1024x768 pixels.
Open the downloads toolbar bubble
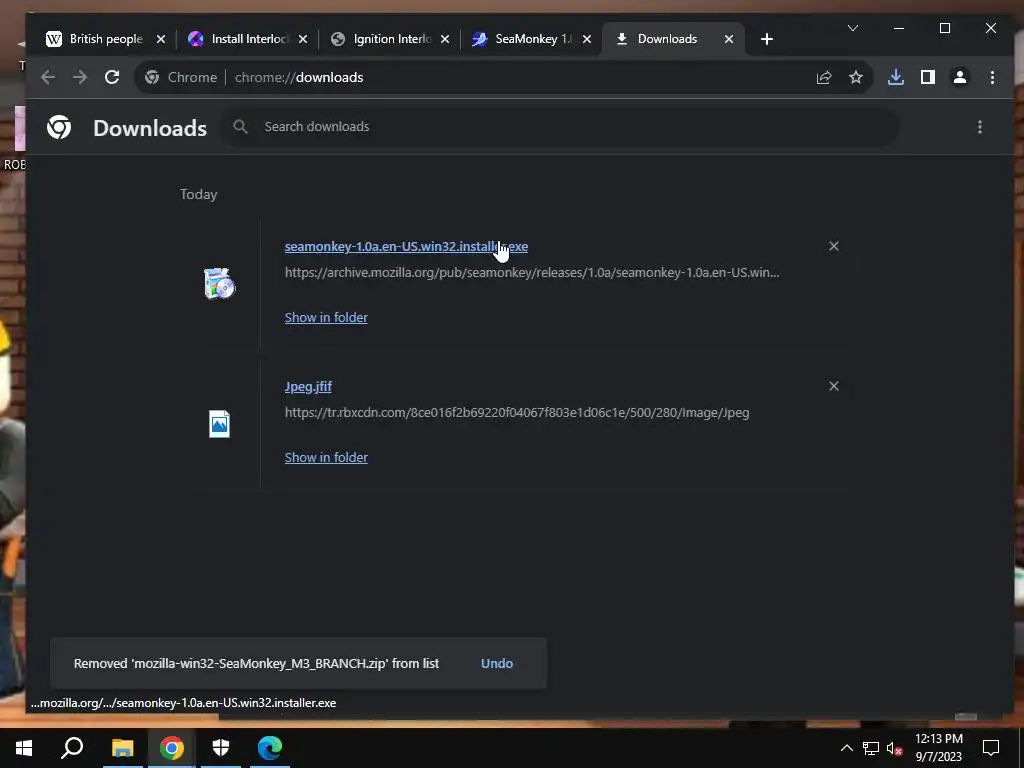(x=896, y=77)
